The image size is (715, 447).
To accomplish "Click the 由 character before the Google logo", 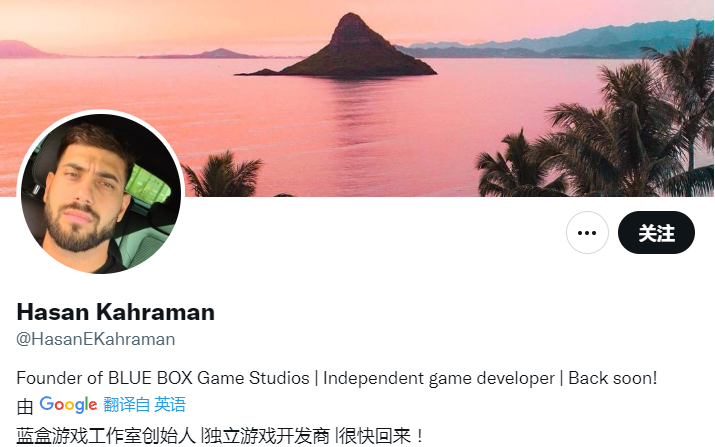I will point(25,406).
